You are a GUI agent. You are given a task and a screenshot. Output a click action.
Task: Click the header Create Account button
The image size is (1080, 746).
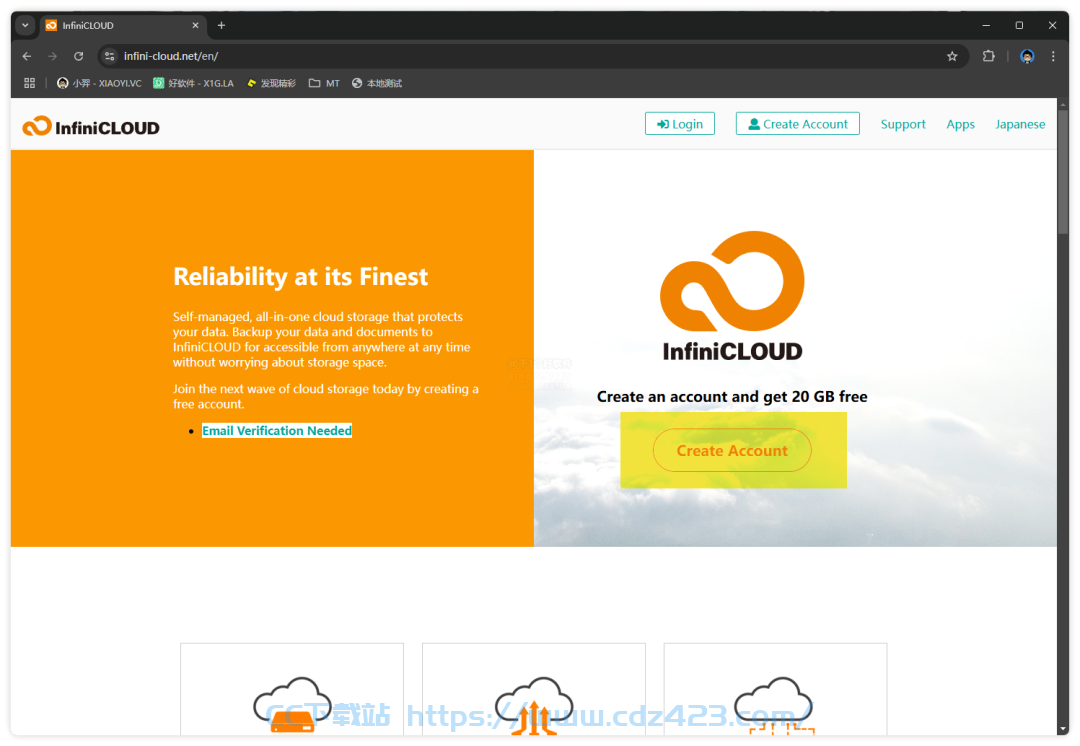(x=798, y=124)
